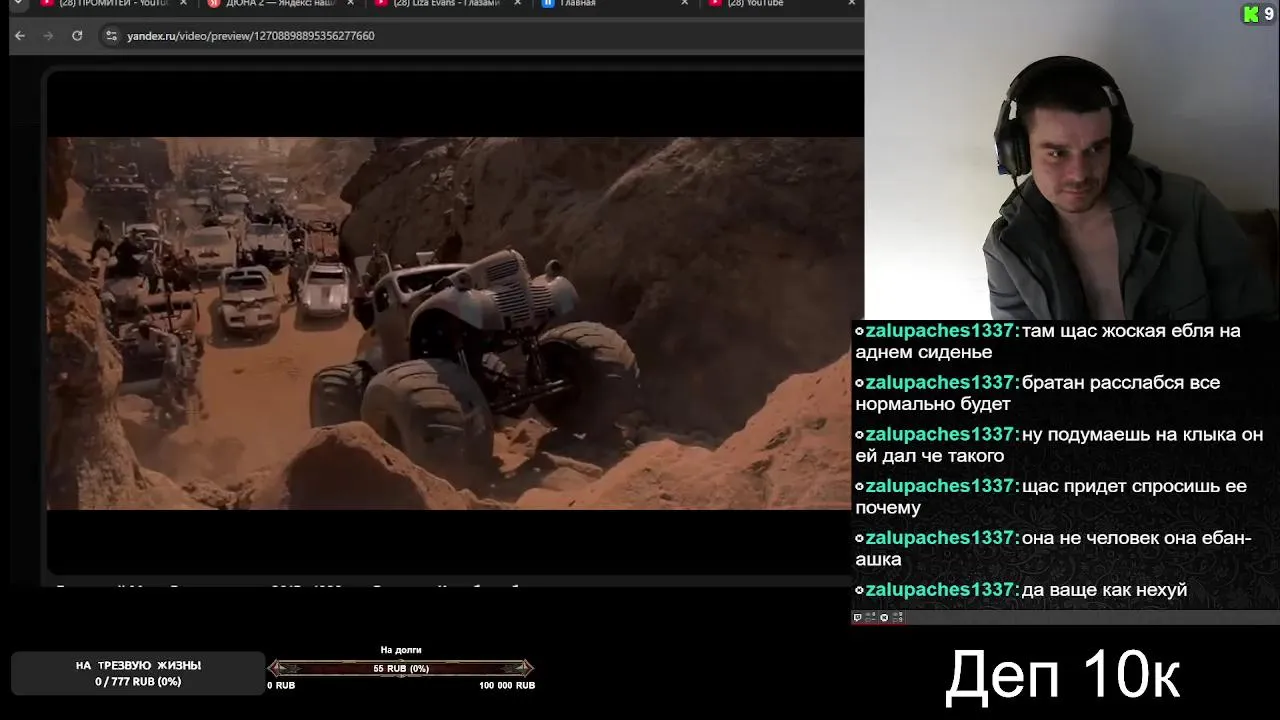The width and height of the screenshot is (1280, 720).
Task: Click the 0 RUB start label
Action: (281, 685)
